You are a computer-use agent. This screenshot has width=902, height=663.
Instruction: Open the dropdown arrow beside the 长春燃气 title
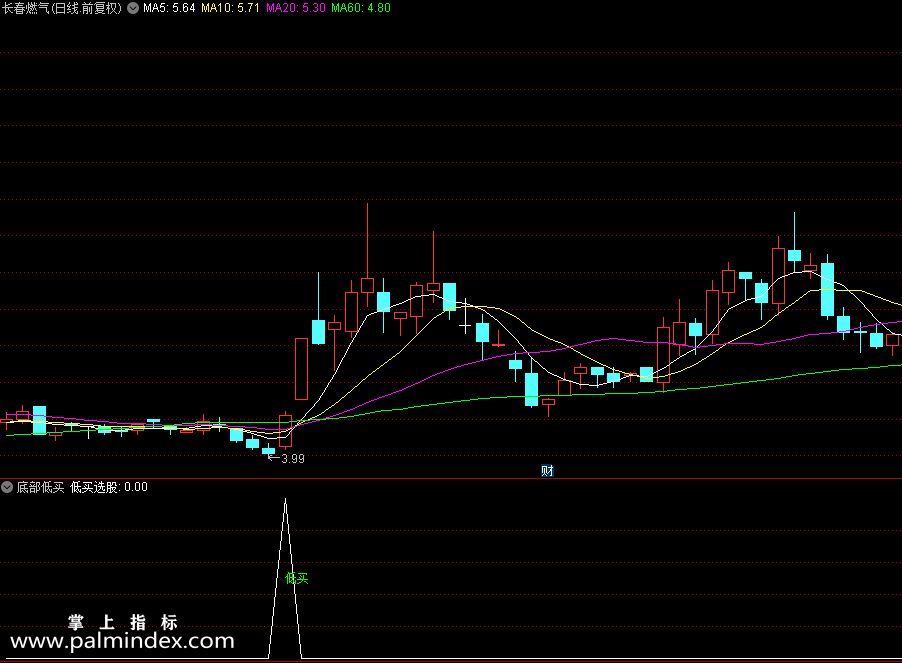(x=133, y=8)
